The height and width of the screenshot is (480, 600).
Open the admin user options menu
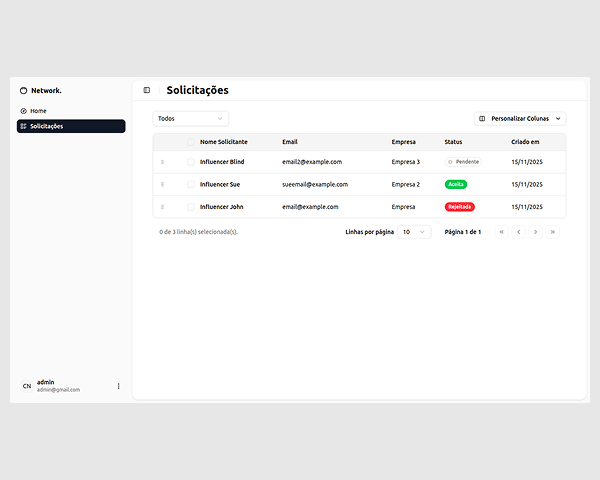[x=119, y=386]
